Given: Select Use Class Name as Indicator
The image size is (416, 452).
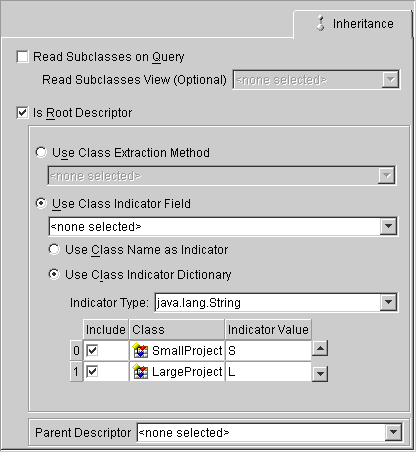Looking at the screenshot, I should pyautogui.click(x=54, y=249).
